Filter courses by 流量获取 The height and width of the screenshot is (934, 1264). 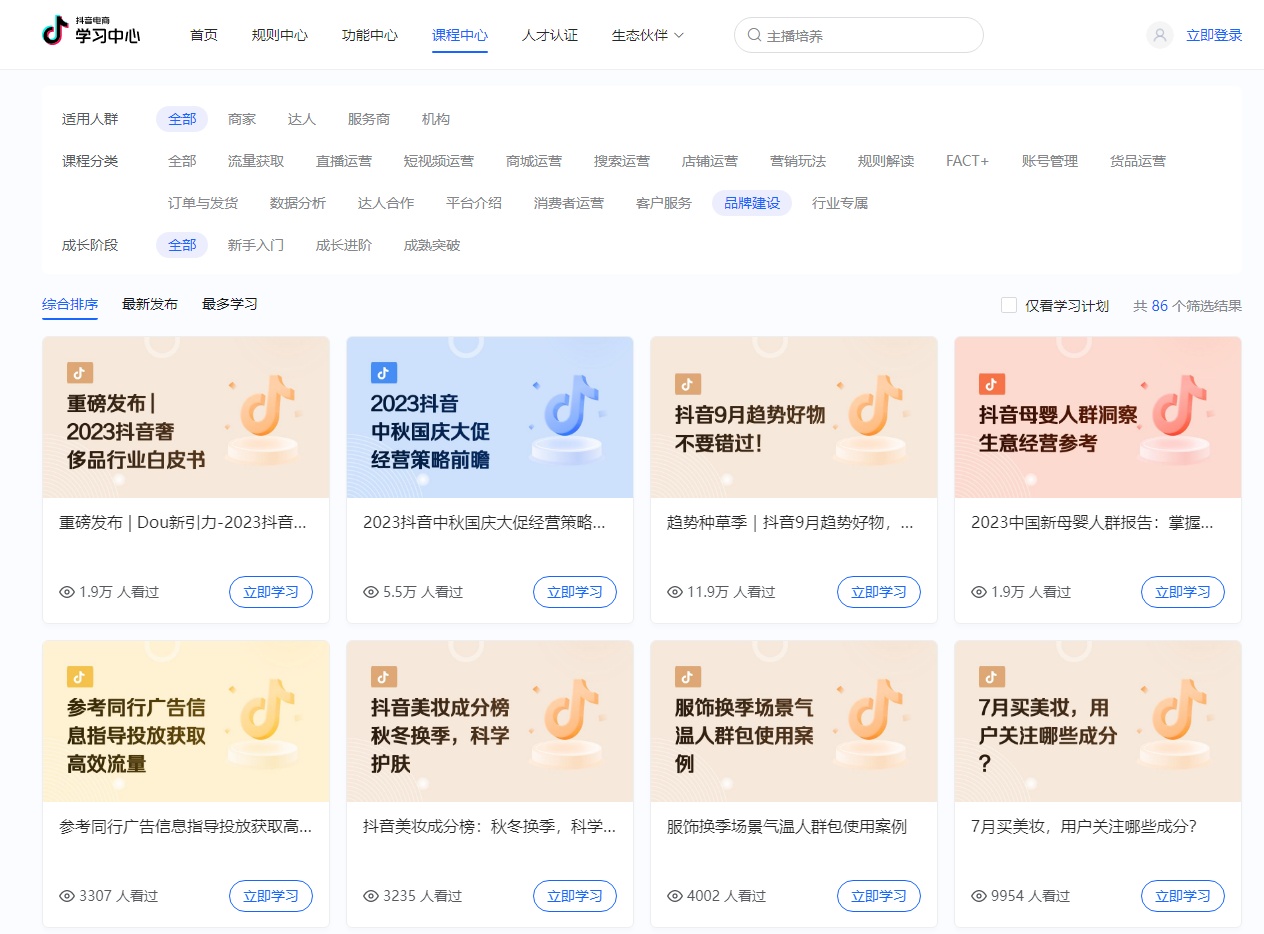point(256,161)
